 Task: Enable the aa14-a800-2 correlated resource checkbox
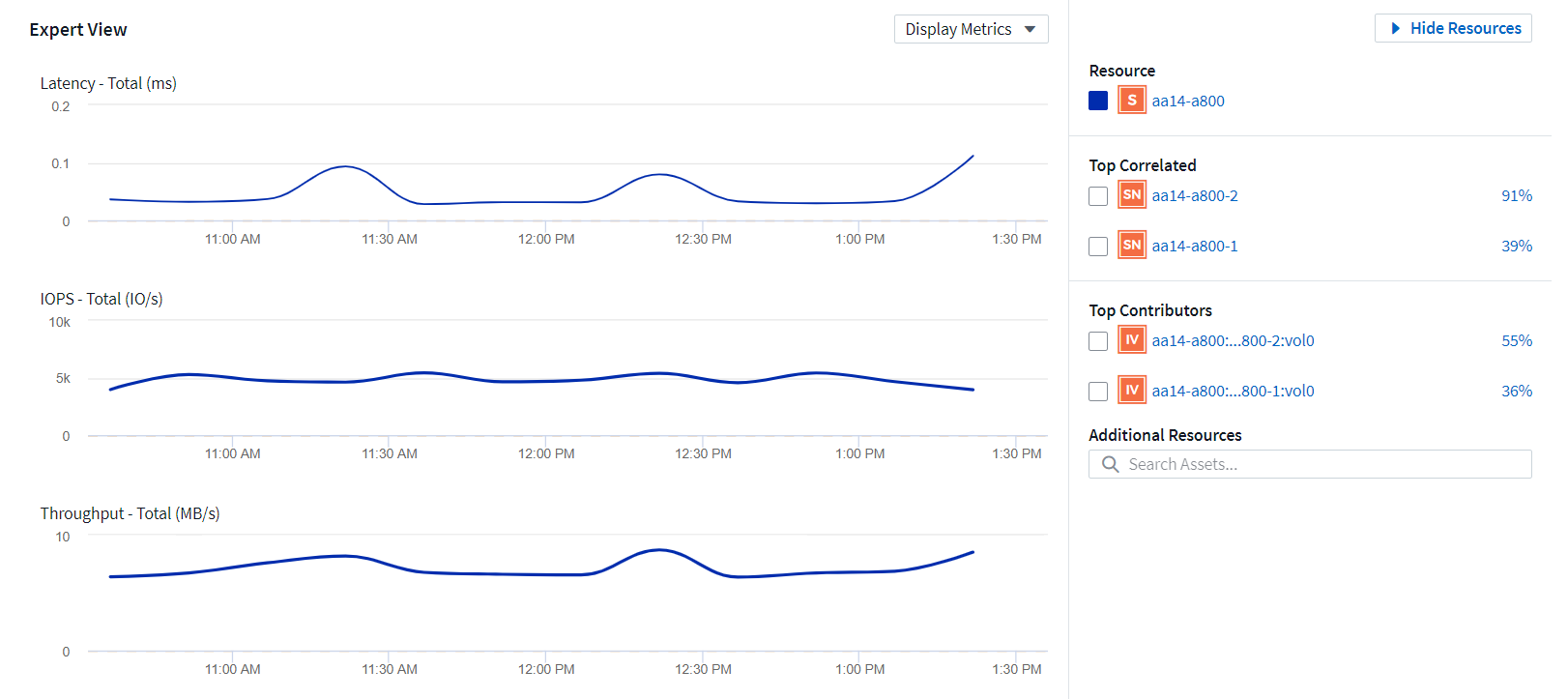click(x=1098, y=196)
